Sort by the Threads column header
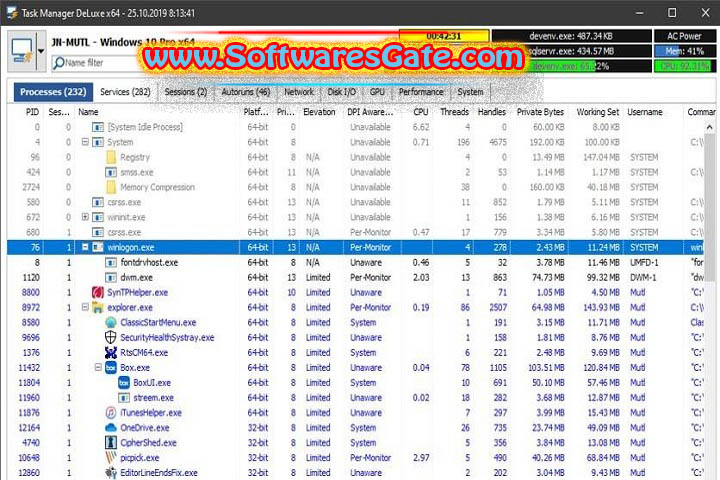Viewport: 720px width, 480px height. pyautogui.click(x=454, y=112)
